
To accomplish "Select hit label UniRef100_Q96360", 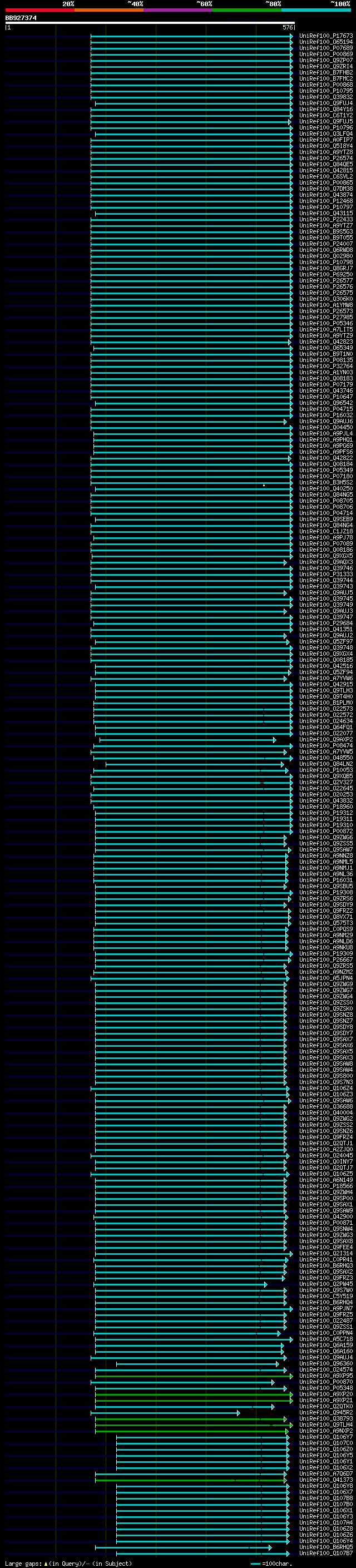I will click(326, 1363).
